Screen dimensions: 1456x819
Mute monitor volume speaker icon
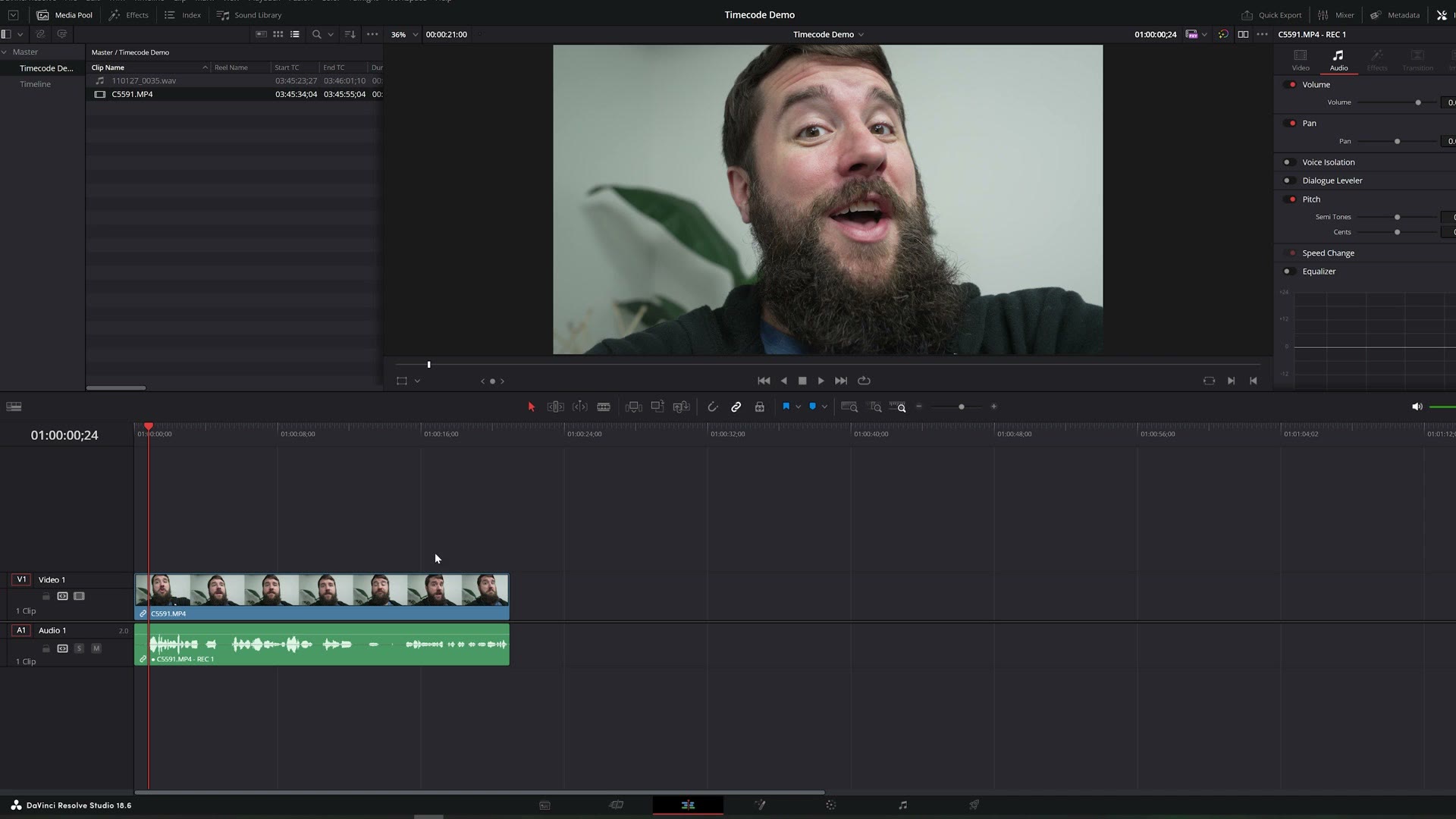[1417, 407]
